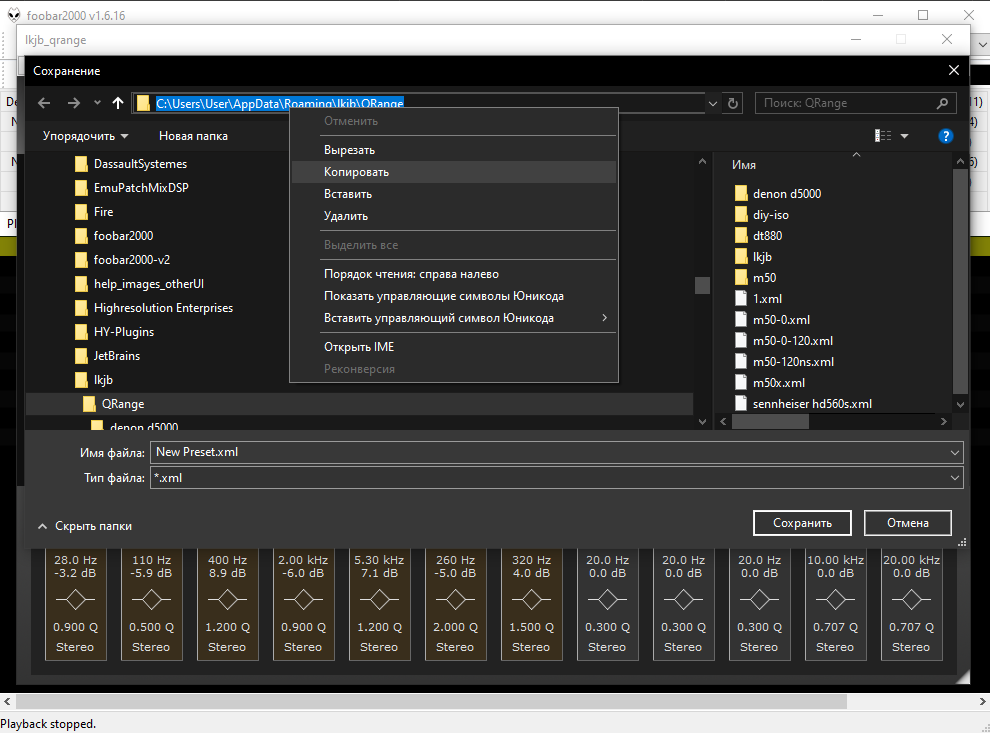Click the folder icon beside DassaultSystemes
This screenshot has width=990, height=733.
[81, 164]
